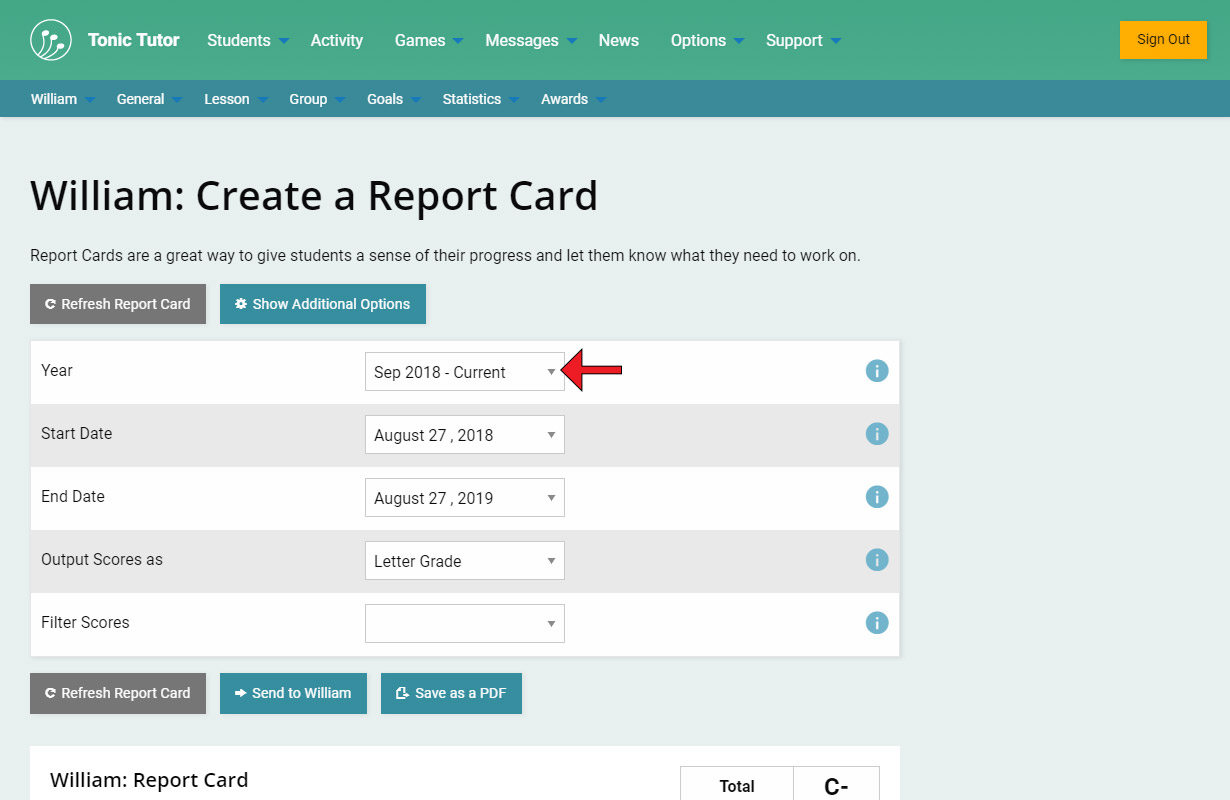1230x800 pixels.
Task: Open the Students menu
Action: pyautogui.click(x=247, y=41)
